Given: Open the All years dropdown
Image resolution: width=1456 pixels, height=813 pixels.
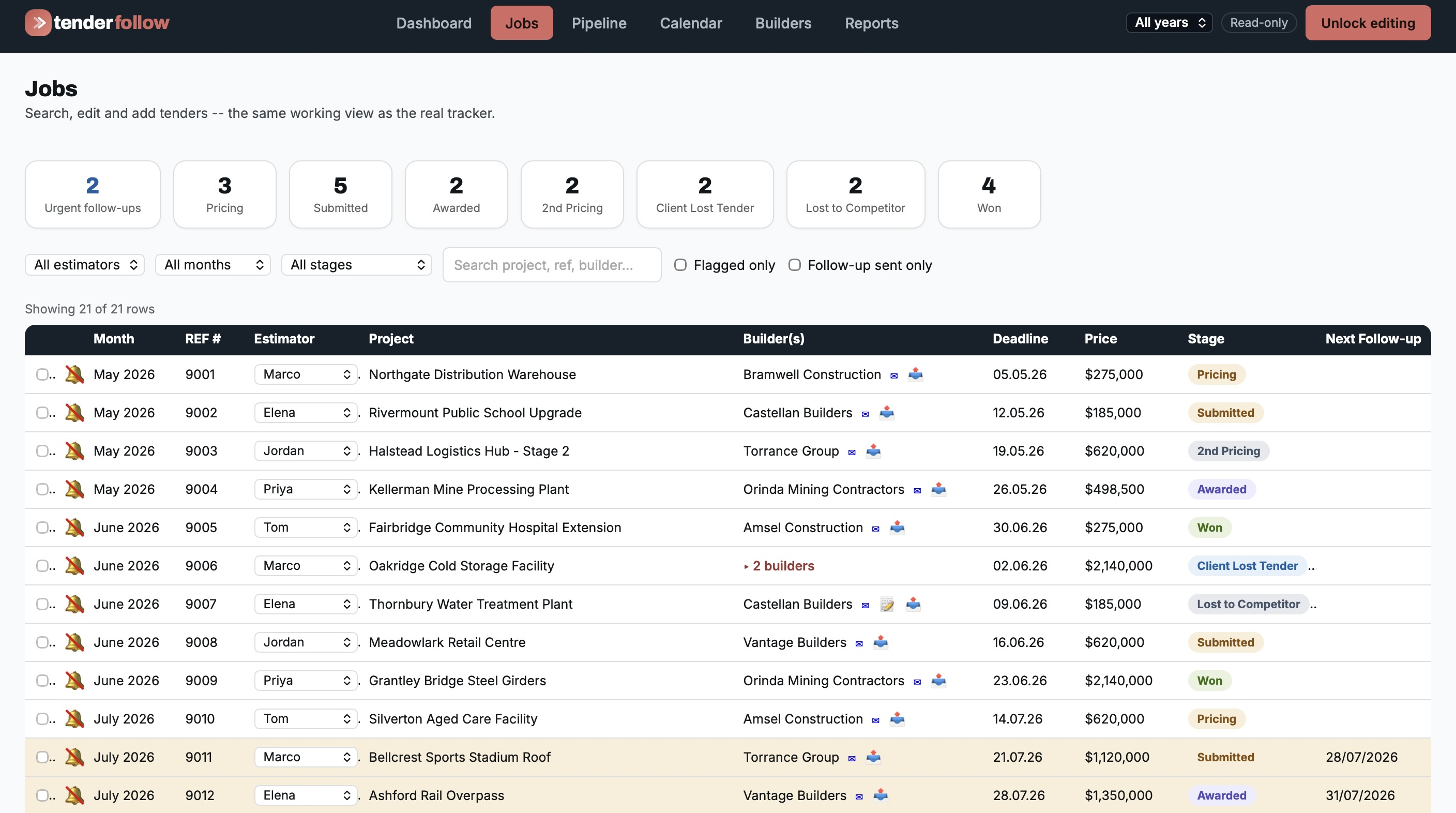Looking at the screenshot, I should [x=1169, y=23].
